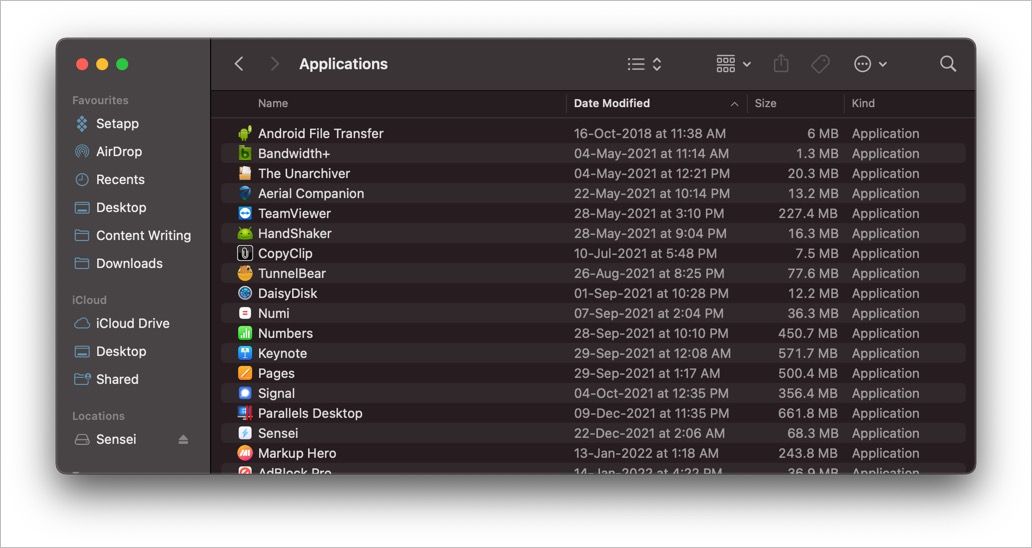Click the Pages app icon
Screen dimensions: 1032x548
245,373
